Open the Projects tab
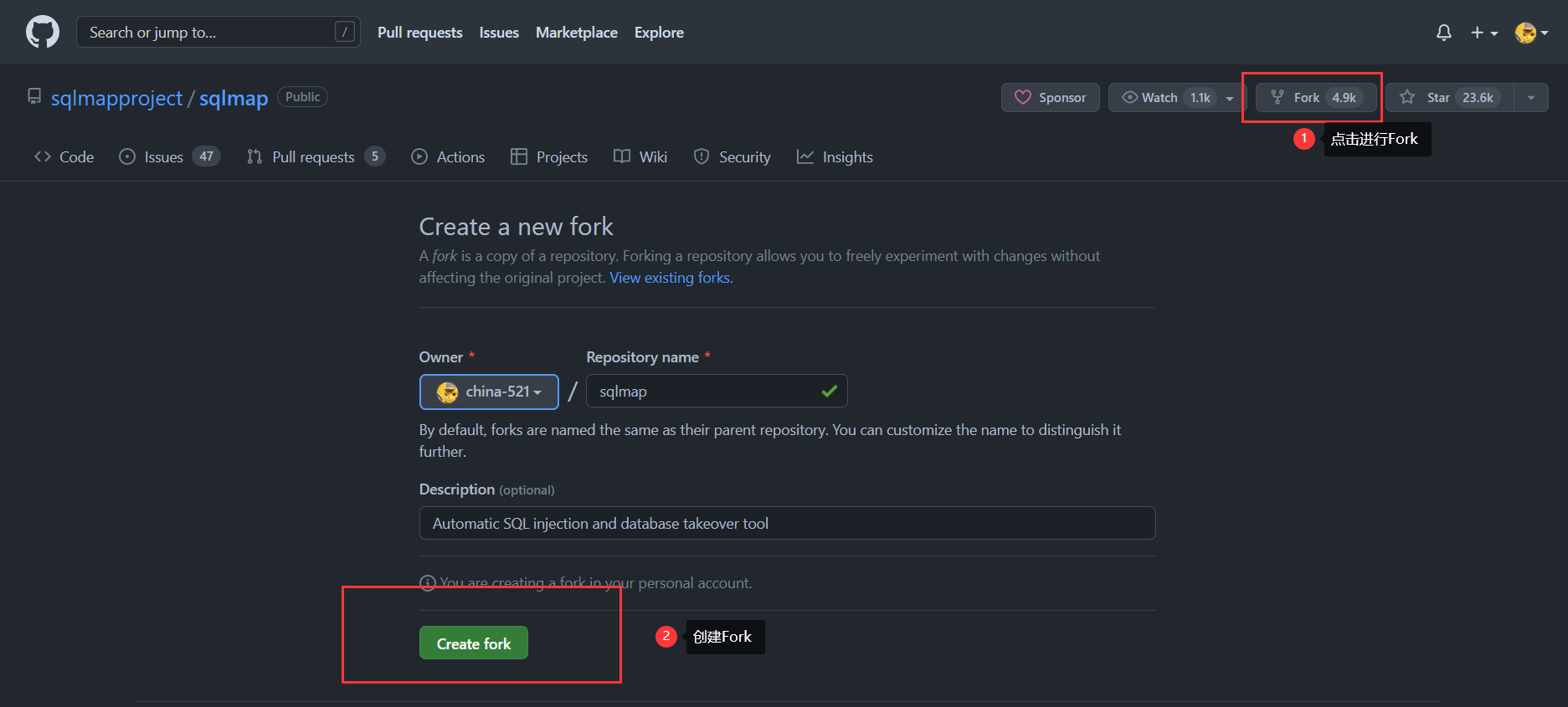The image size is (1568, 707). coord(549,157)
